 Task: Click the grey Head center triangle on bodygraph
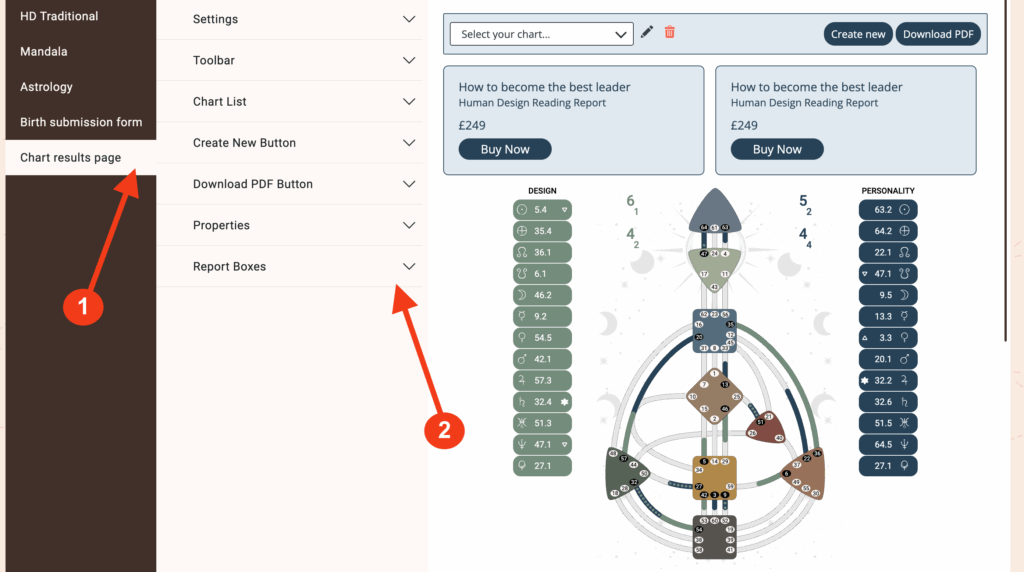[x=715, y=210]
